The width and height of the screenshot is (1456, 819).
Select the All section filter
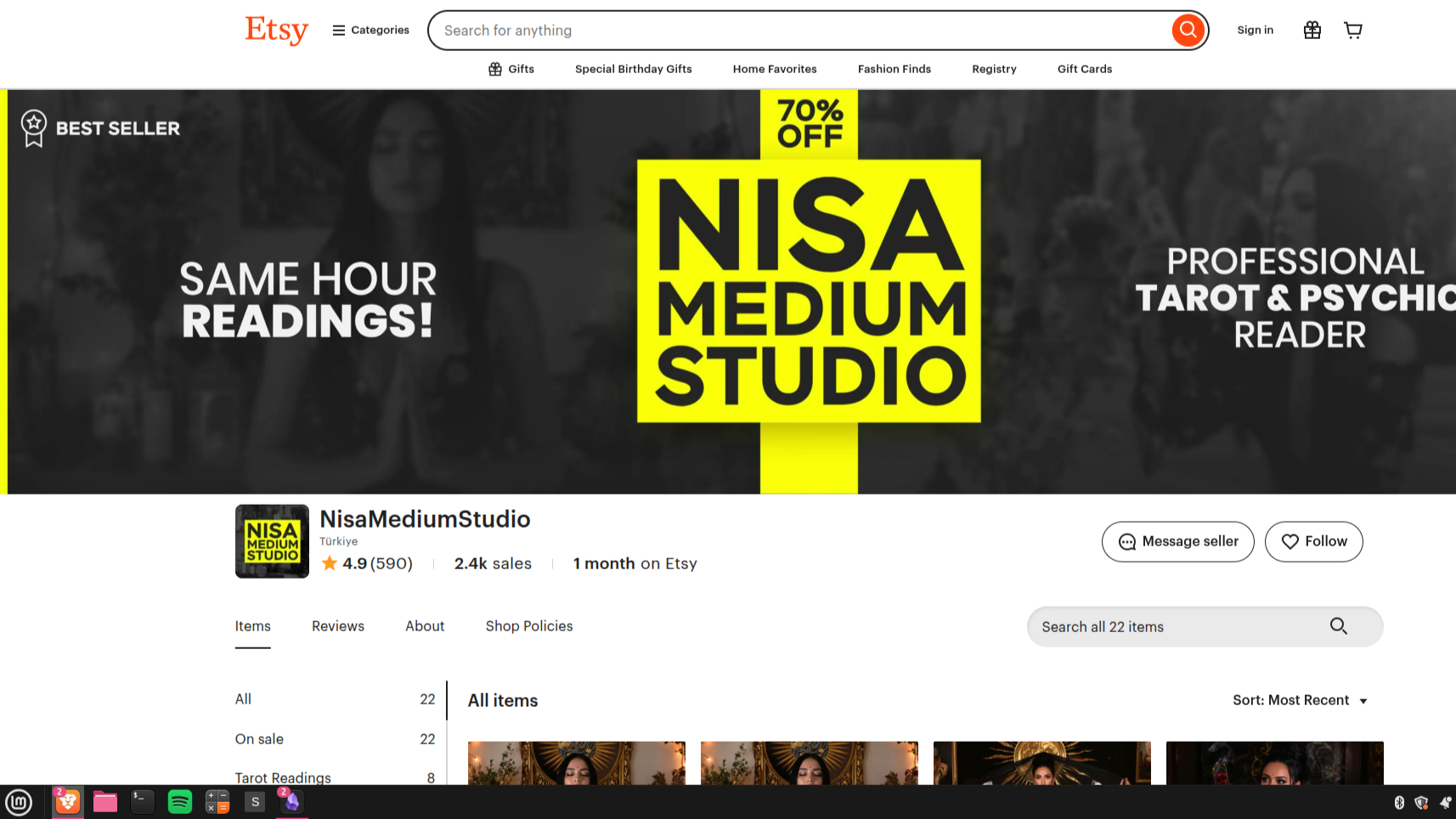pyautogui.click(x=335, y=699)
